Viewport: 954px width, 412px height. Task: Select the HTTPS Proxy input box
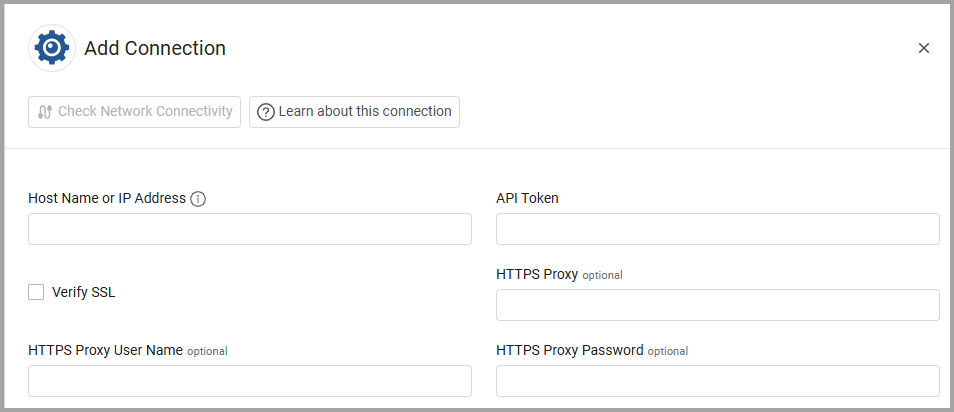point(717,305)
